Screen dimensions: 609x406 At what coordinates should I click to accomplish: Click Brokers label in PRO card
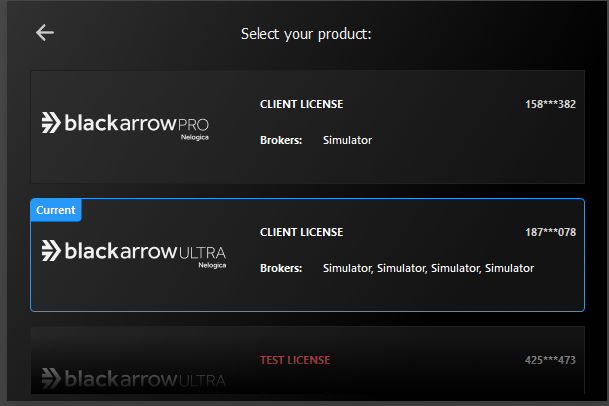281,140
